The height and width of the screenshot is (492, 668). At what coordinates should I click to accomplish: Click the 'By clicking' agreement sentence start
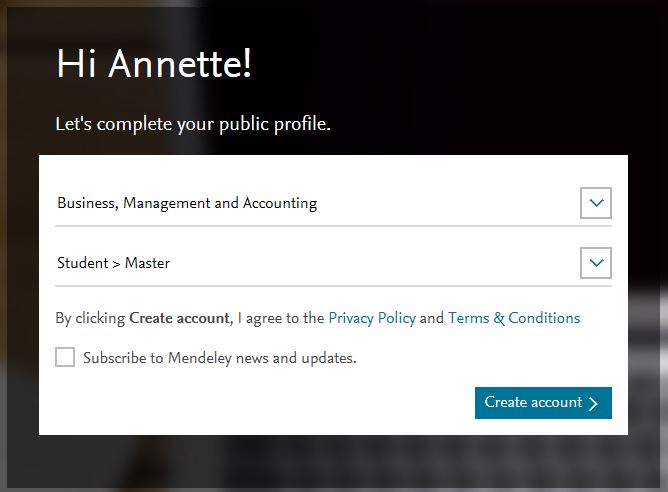(x=91, y=318)
